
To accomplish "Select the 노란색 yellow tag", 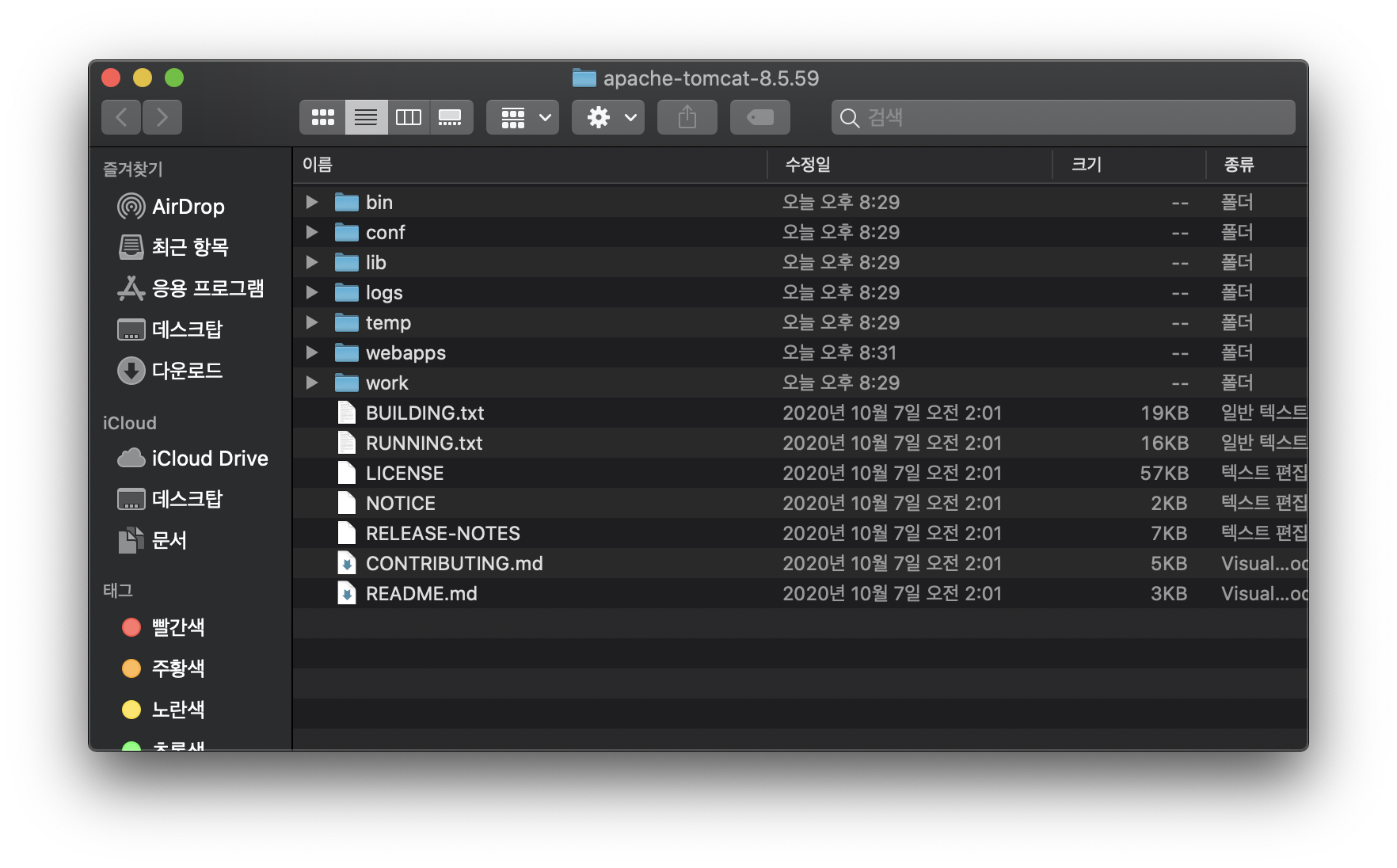I will click(x=163, y=710).
